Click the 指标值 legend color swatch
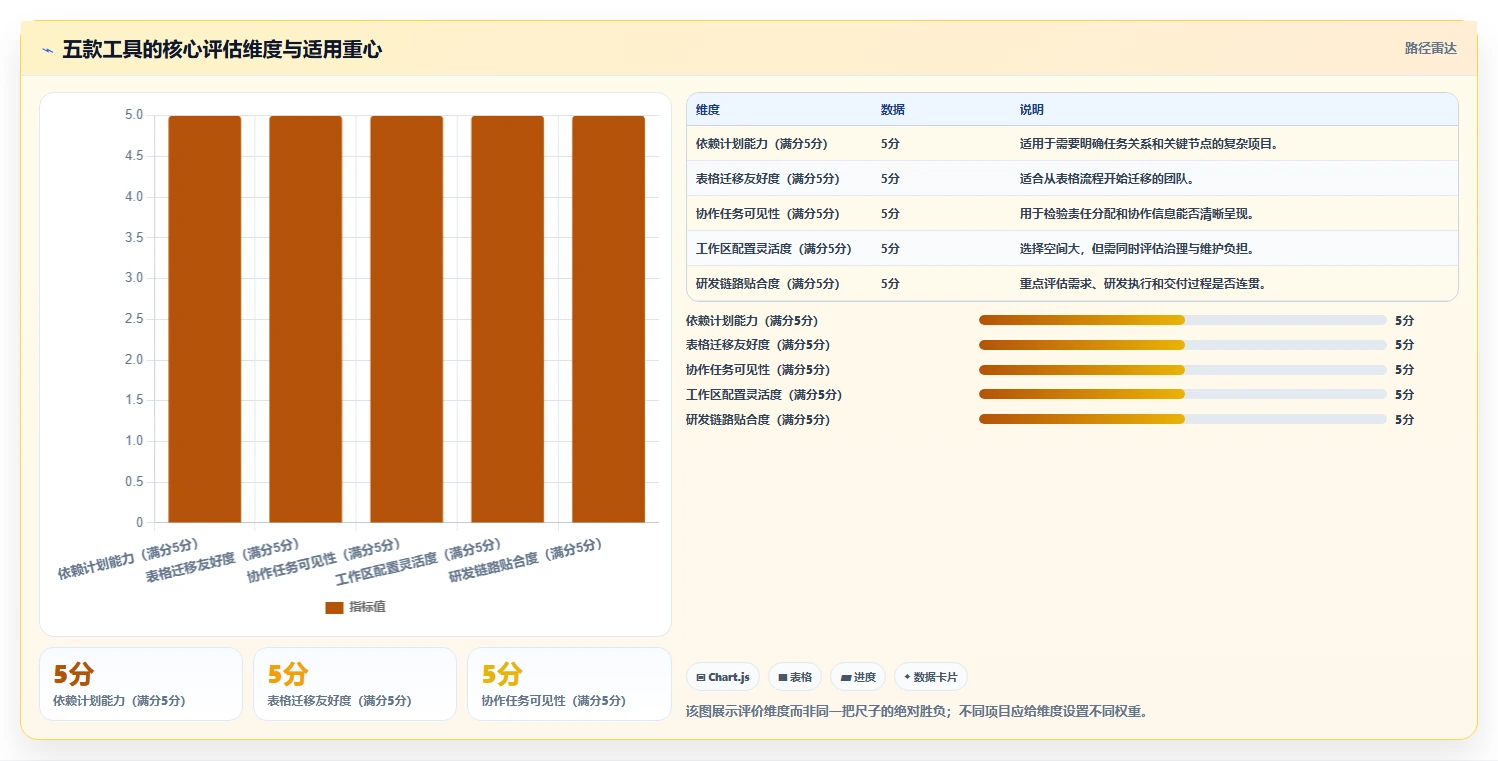This screenshot has height=761, width=1498. [334, 608]
